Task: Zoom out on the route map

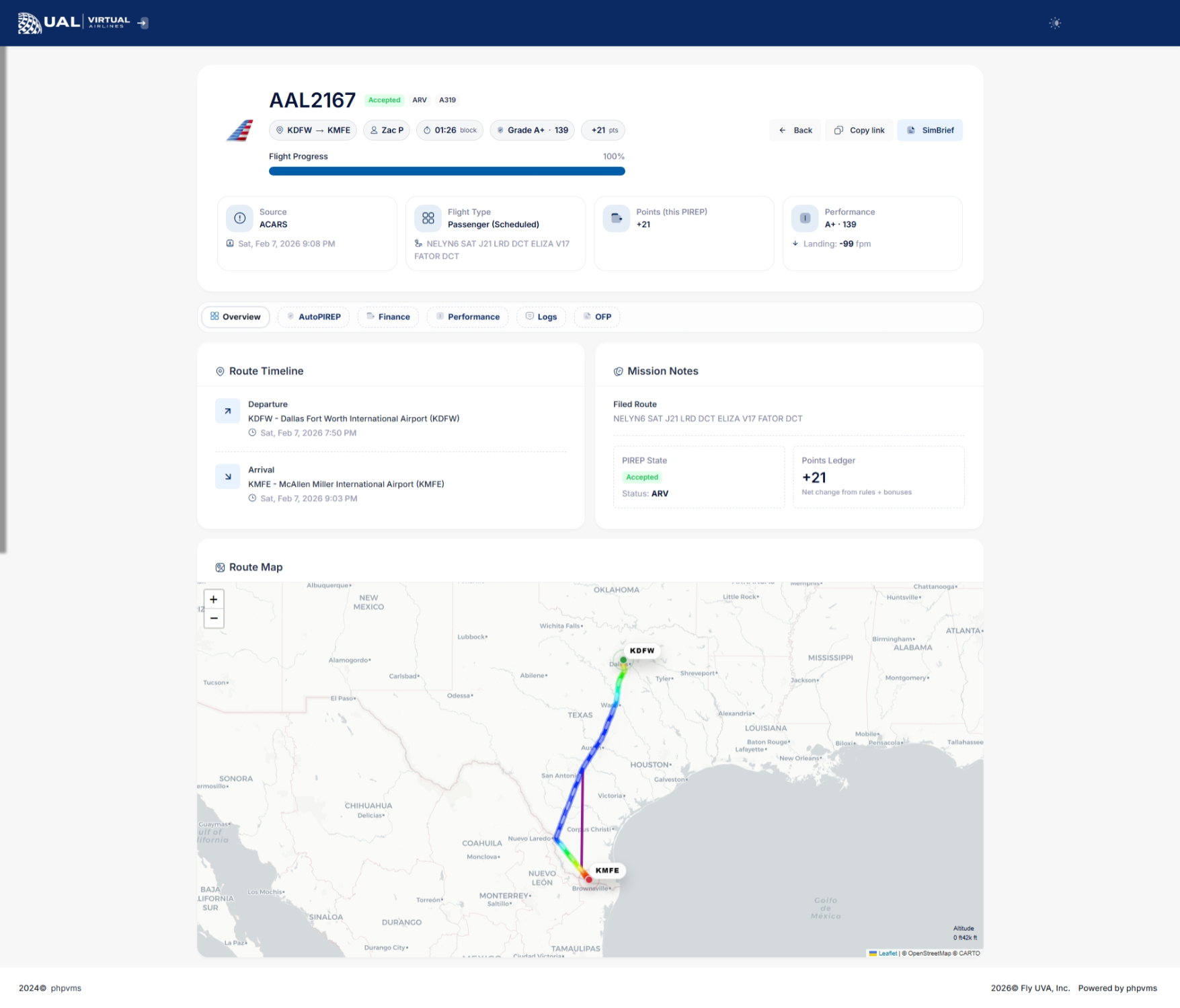Action: pos(214,619)
